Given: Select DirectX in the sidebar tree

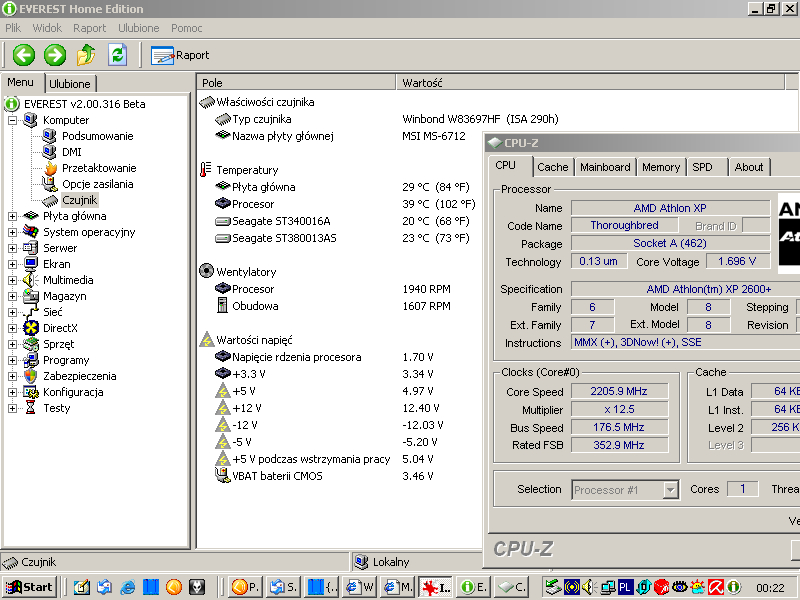Looking at the screenshot, I should (60, 328).
